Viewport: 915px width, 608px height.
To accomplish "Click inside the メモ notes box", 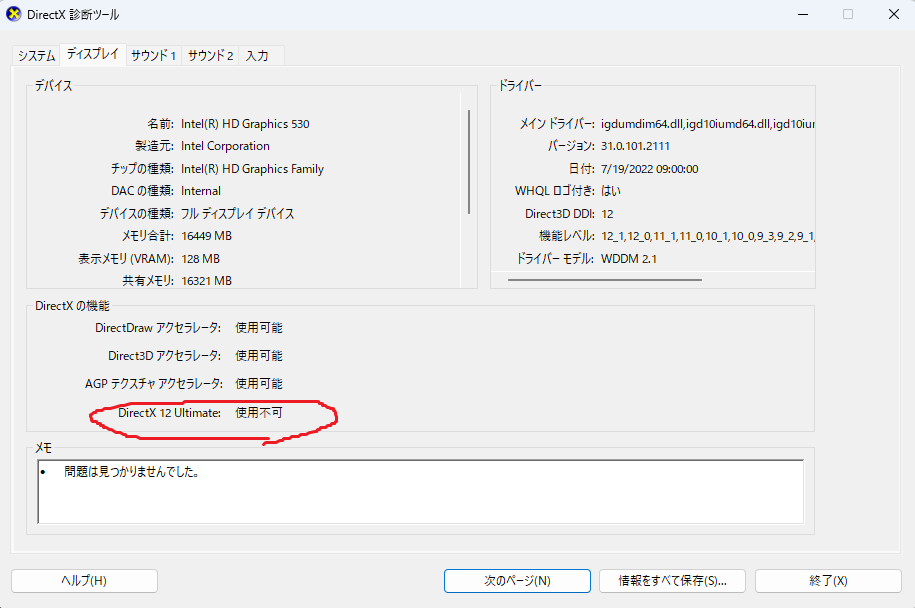I will click(420, 491).
